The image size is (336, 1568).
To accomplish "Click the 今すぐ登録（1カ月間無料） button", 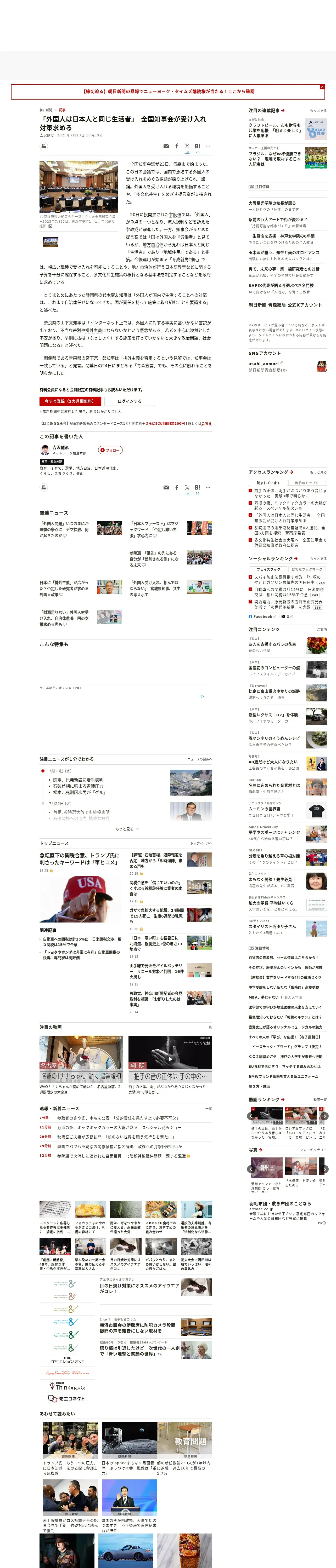I will pyautogui.click(x=70, y=401).
